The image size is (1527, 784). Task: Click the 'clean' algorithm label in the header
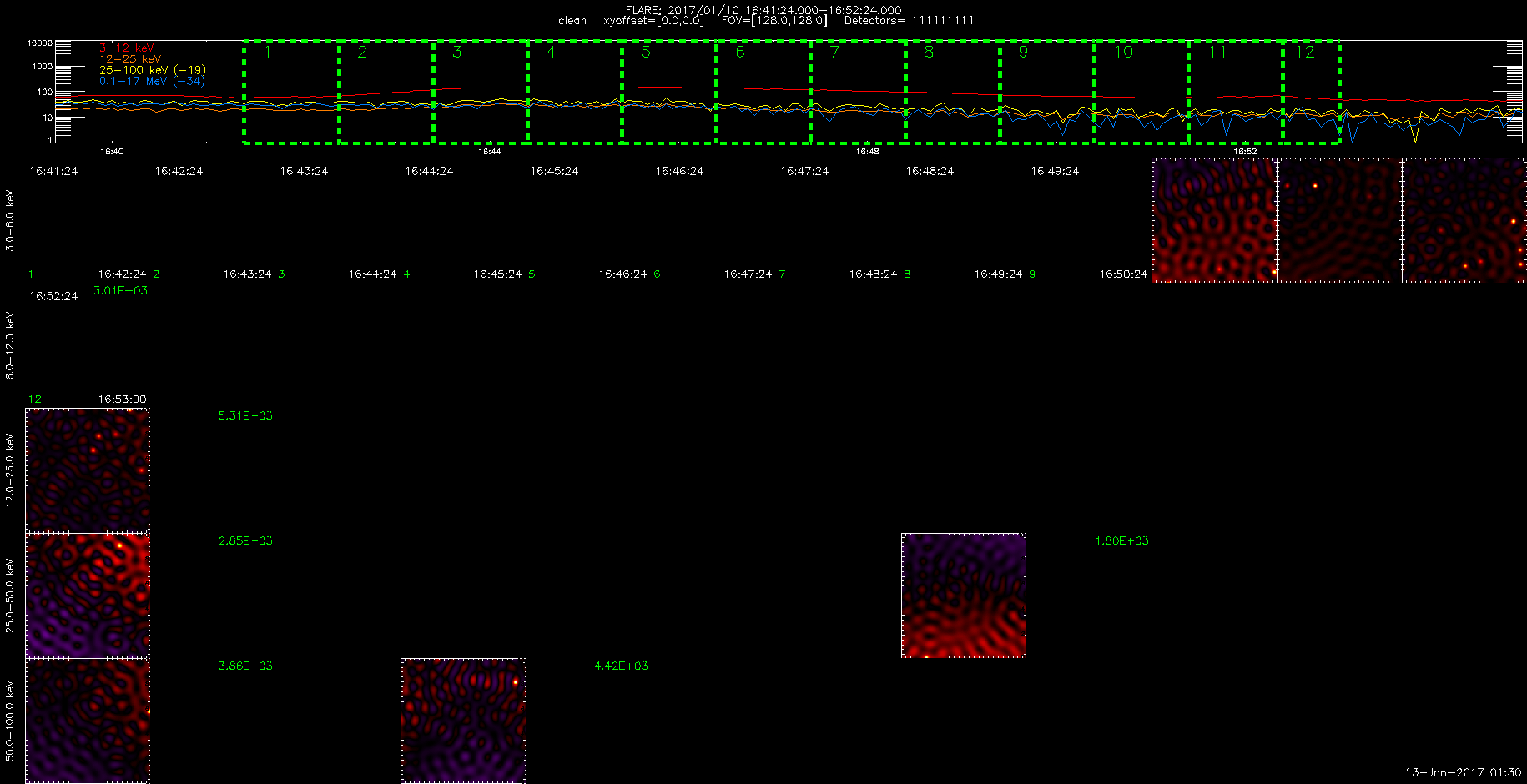coord(572,21)
